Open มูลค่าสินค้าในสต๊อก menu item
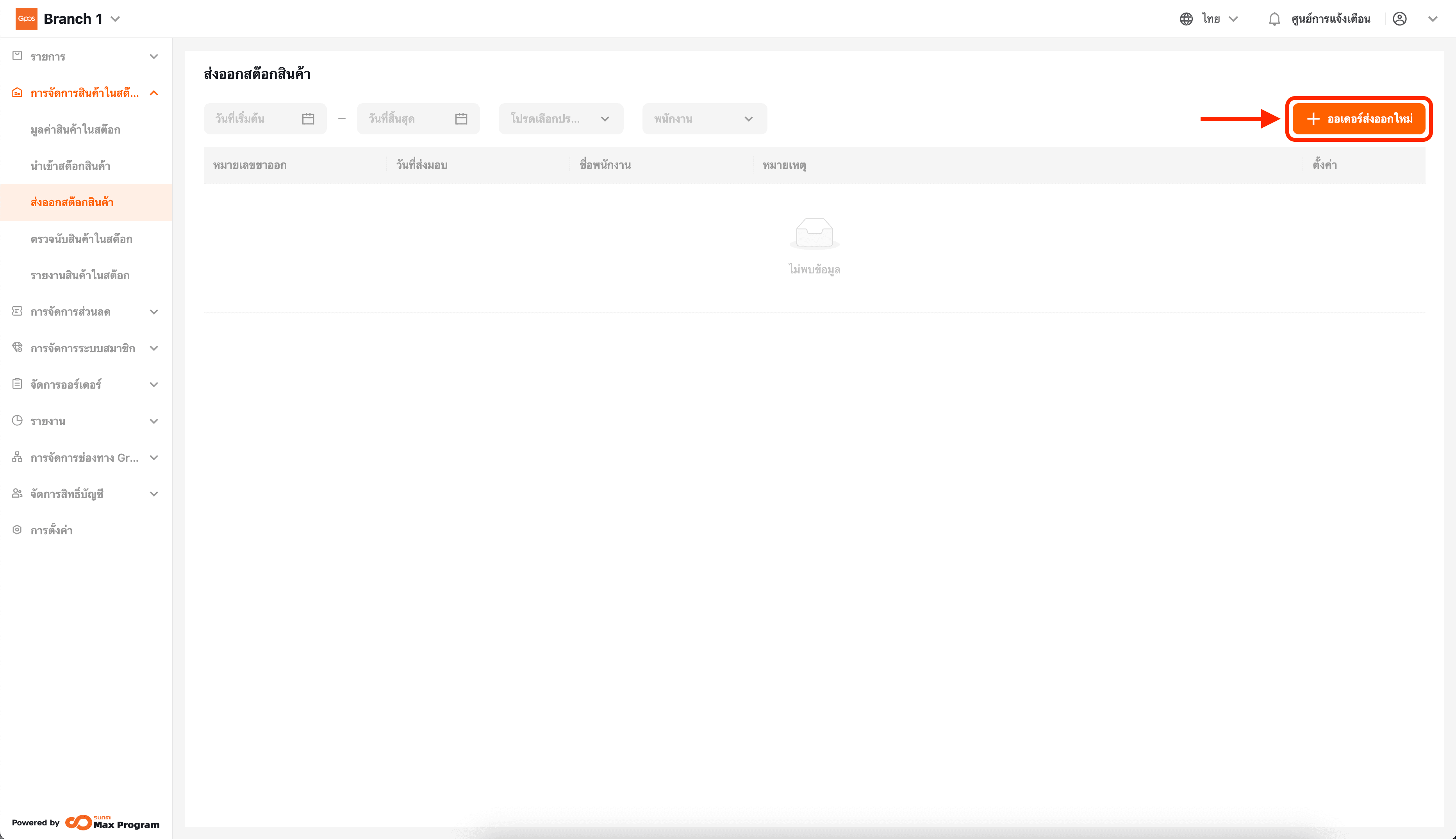Viewport: 1456px width, 839px height. coord(75,130)
